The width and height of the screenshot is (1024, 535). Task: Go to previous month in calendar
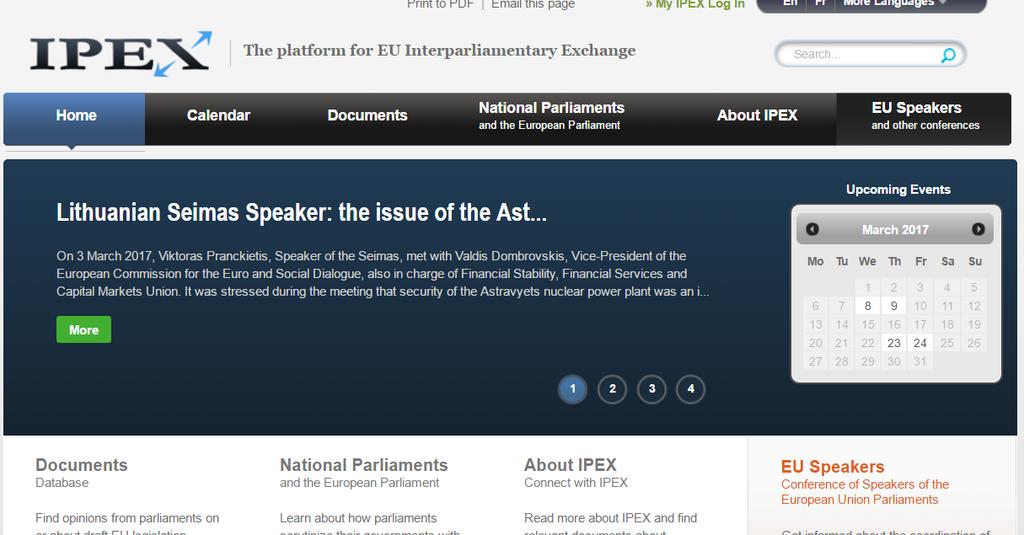pos(812,229)
